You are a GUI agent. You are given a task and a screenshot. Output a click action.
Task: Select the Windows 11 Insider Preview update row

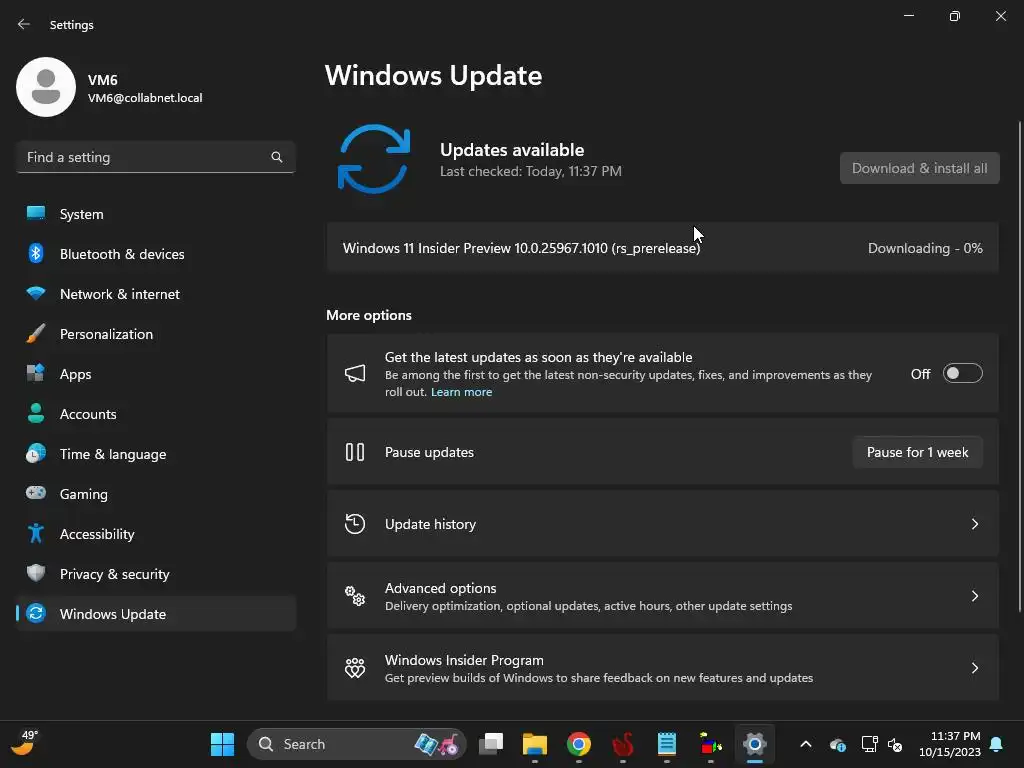coord(663,248)
